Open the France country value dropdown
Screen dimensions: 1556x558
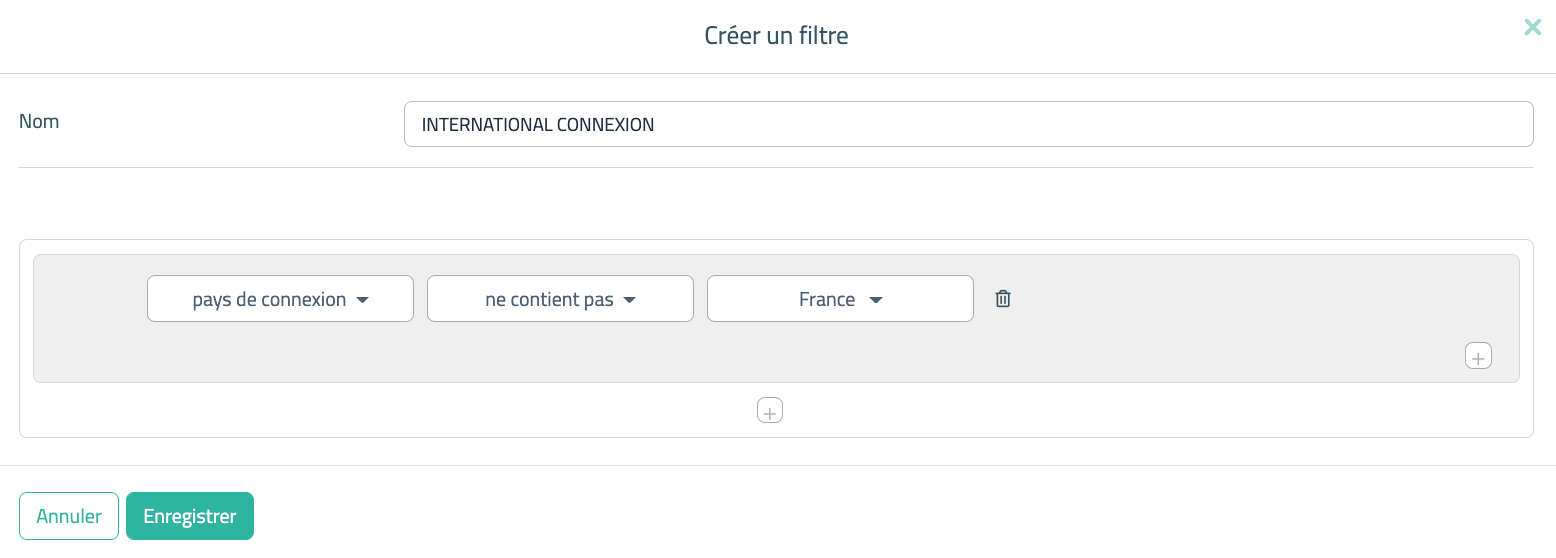[x=828, y=299]
